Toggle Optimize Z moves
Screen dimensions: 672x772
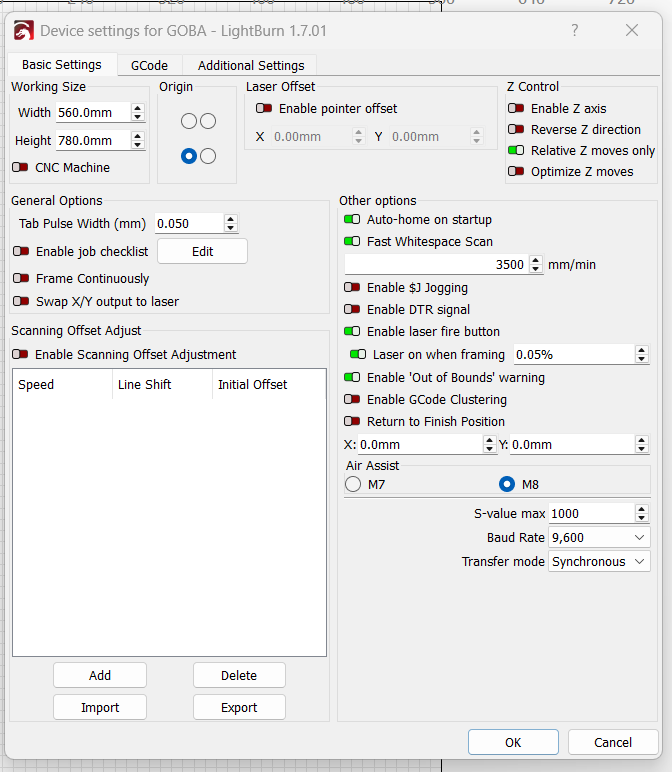pos(516,172)
